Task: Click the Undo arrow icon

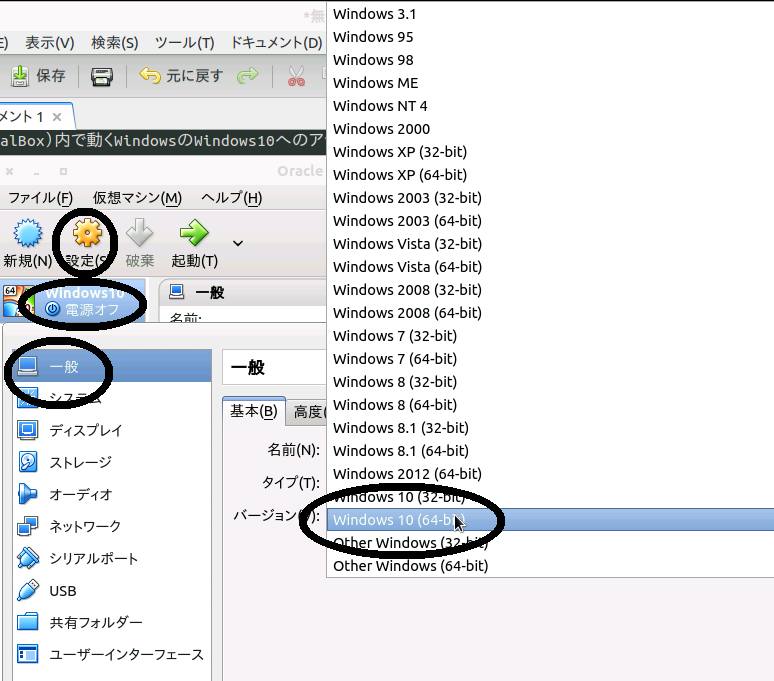Action: point(150,76)
